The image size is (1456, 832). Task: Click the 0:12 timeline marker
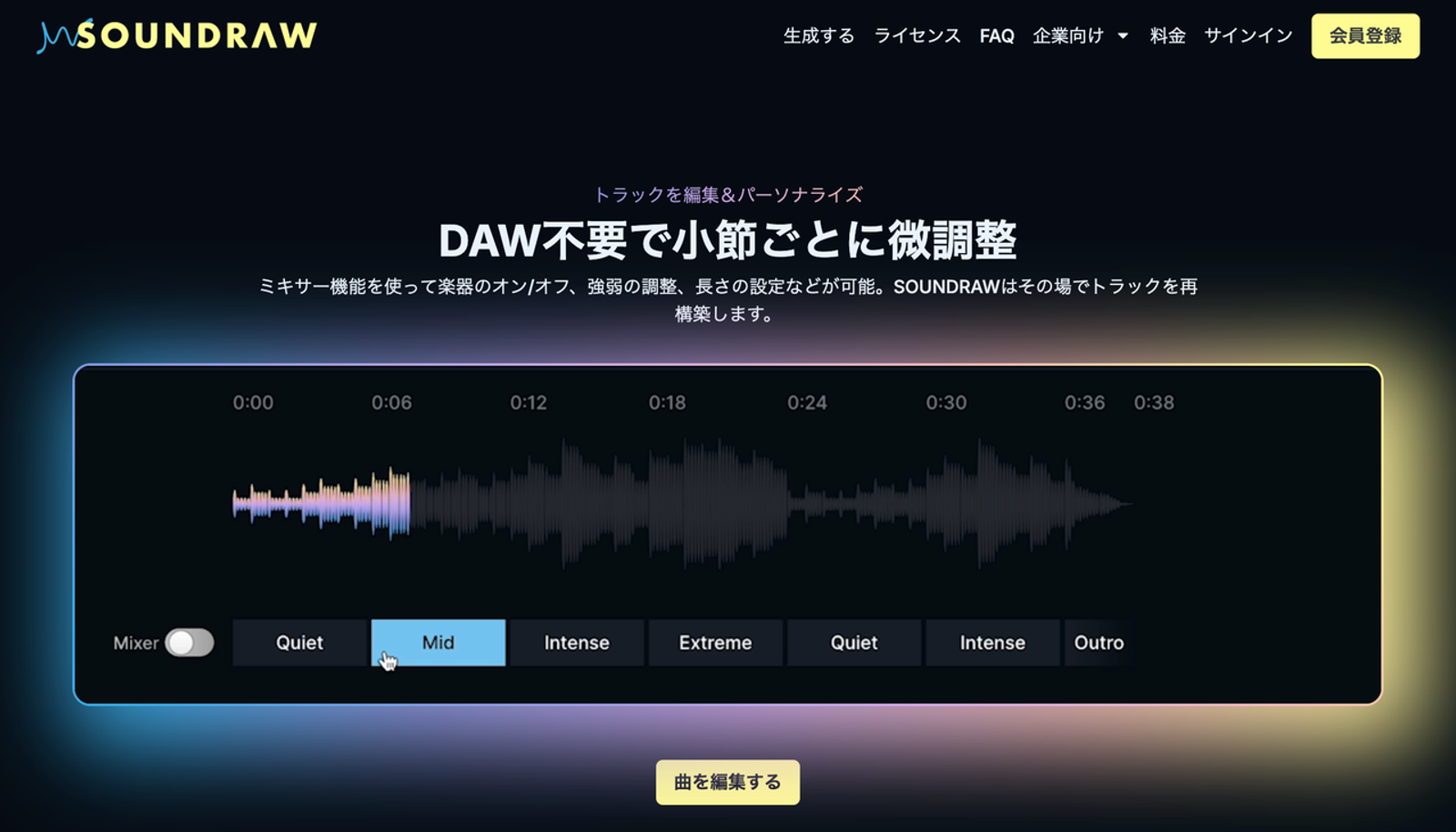click(x=529, y=402)
